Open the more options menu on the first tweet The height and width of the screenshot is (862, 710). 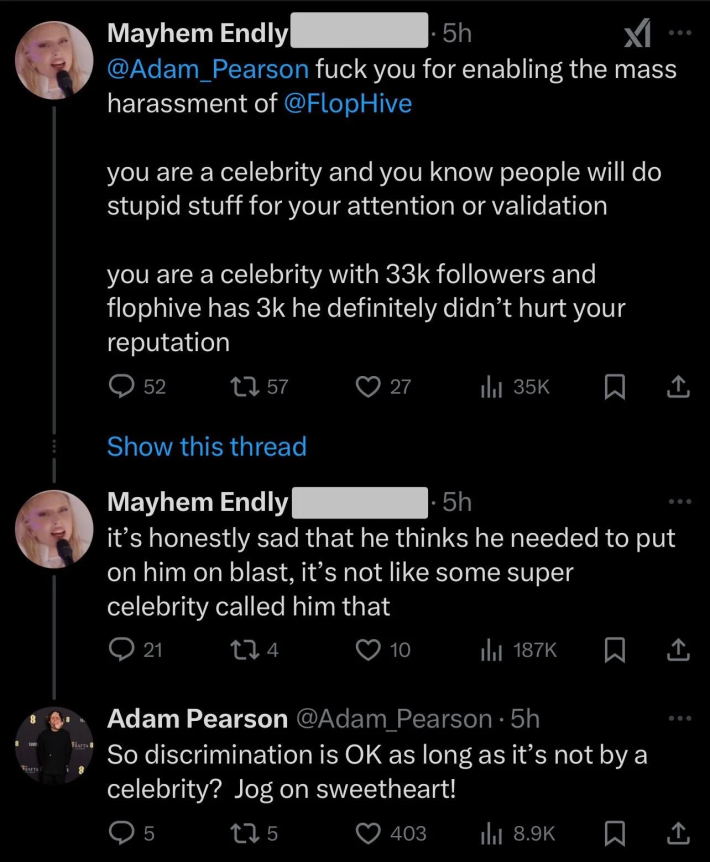click(679, 32)
